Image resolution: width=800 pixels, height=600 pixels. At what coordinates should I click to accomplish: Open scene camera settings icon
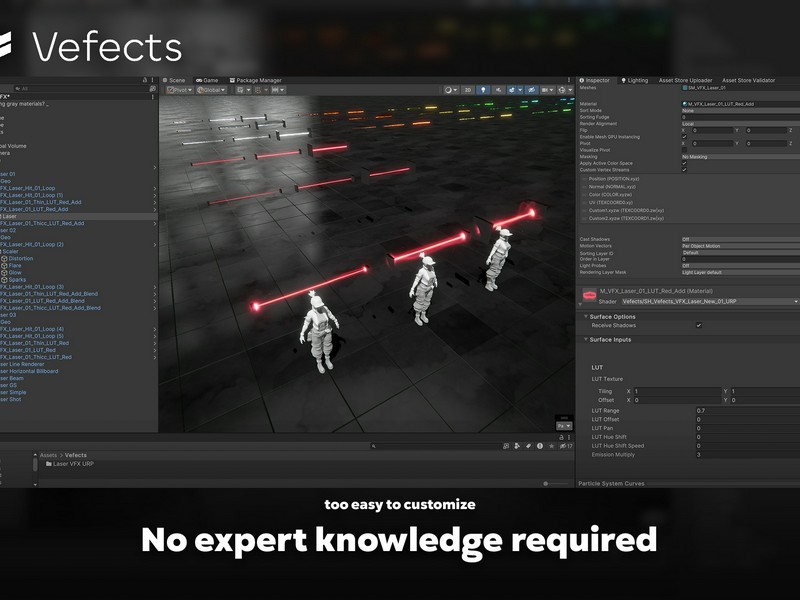click(545, 90)
